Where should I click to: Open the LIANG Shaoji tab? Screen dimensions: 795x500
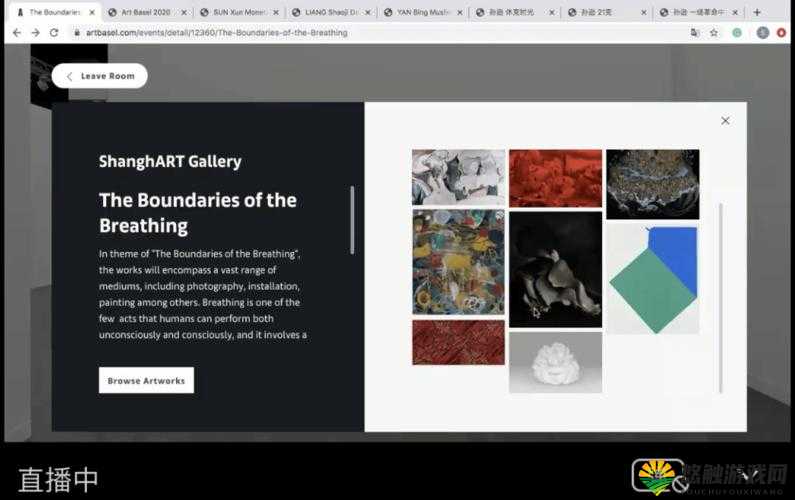point(331,12)
